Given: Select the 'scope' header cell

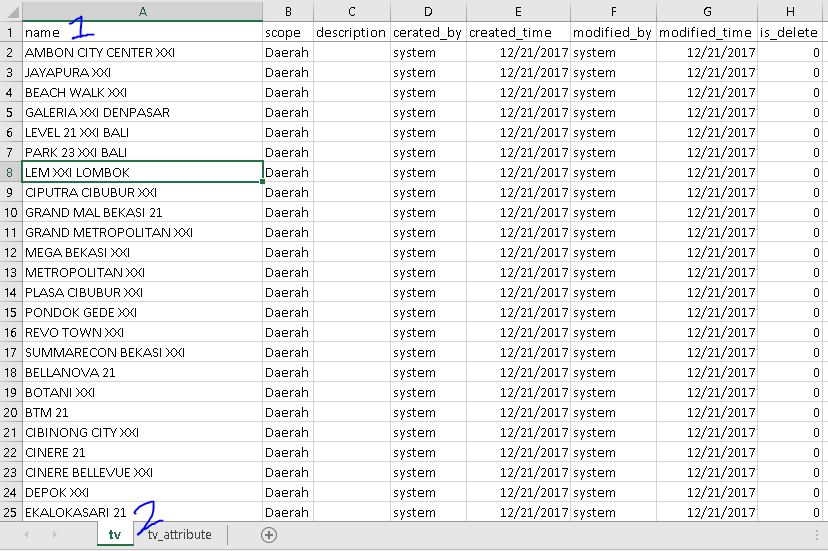Looking at the screenshot, I should (x=287, y=32).
